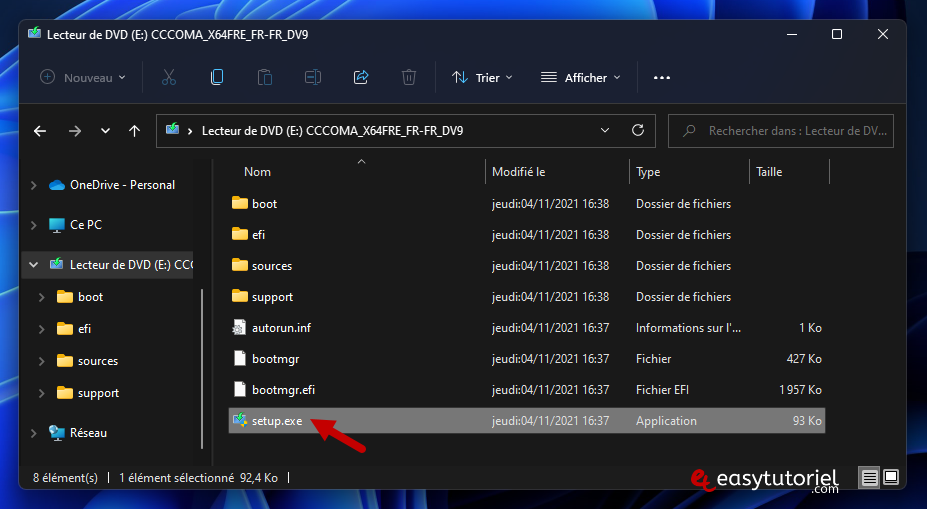This screenshot has height=509, width=927.
Task: Go forward with the right arrow
Action: [74, 131]
